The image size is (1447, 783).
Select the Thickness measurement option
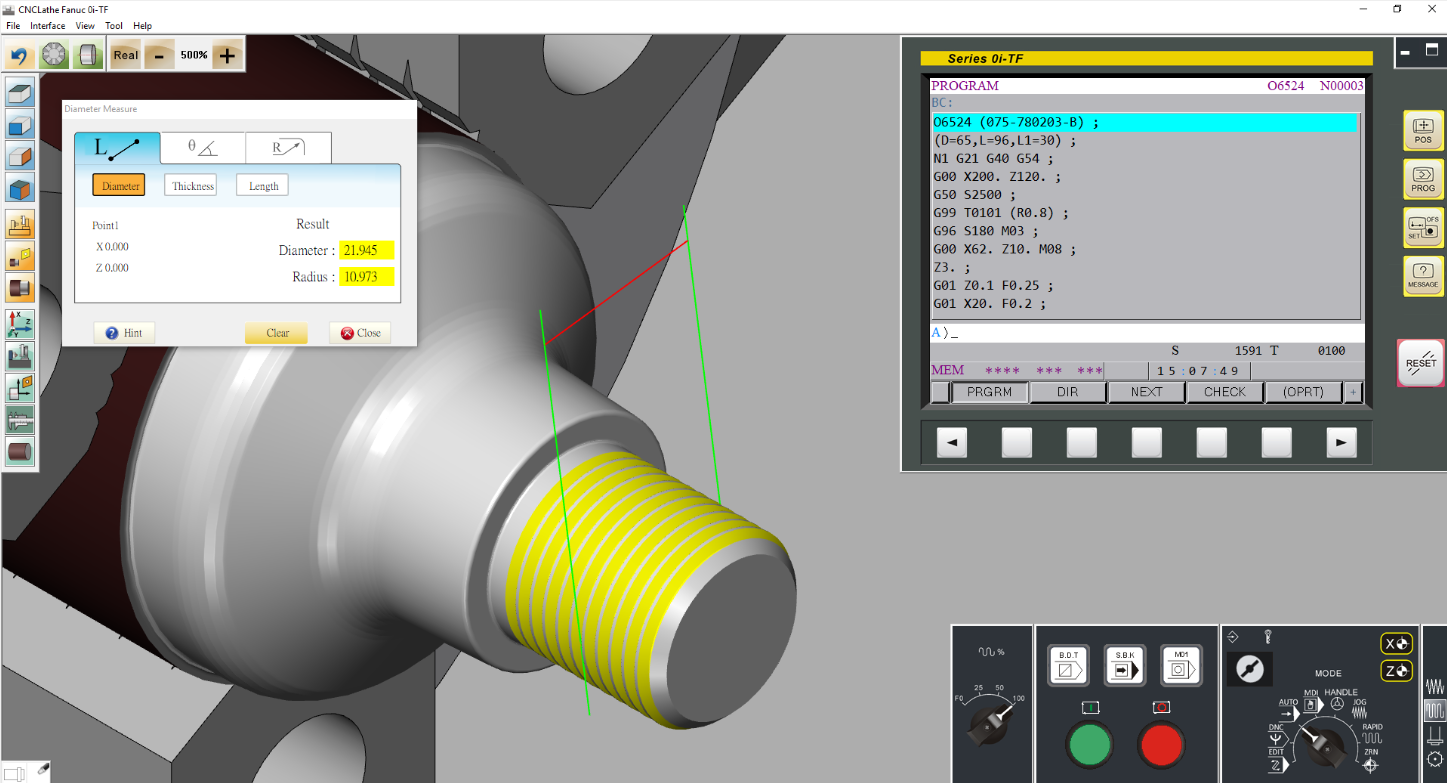point(193,186)
